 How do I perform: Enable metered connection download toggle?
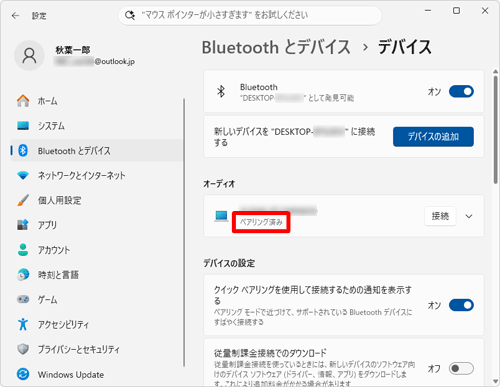point(461,369)
